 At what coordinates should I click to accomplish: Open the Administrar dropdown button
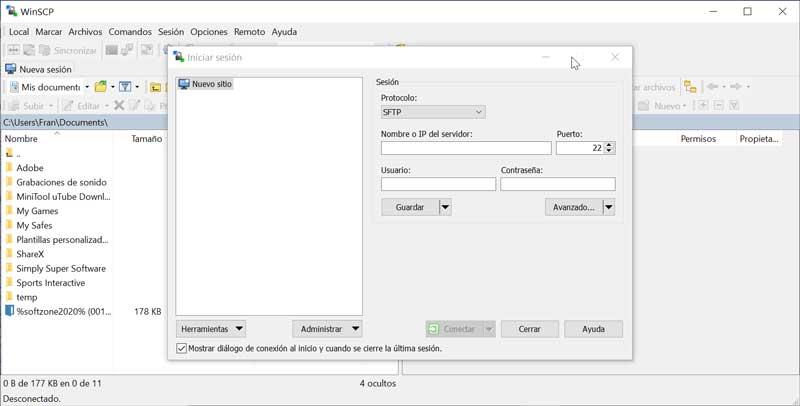coord(327,329)
